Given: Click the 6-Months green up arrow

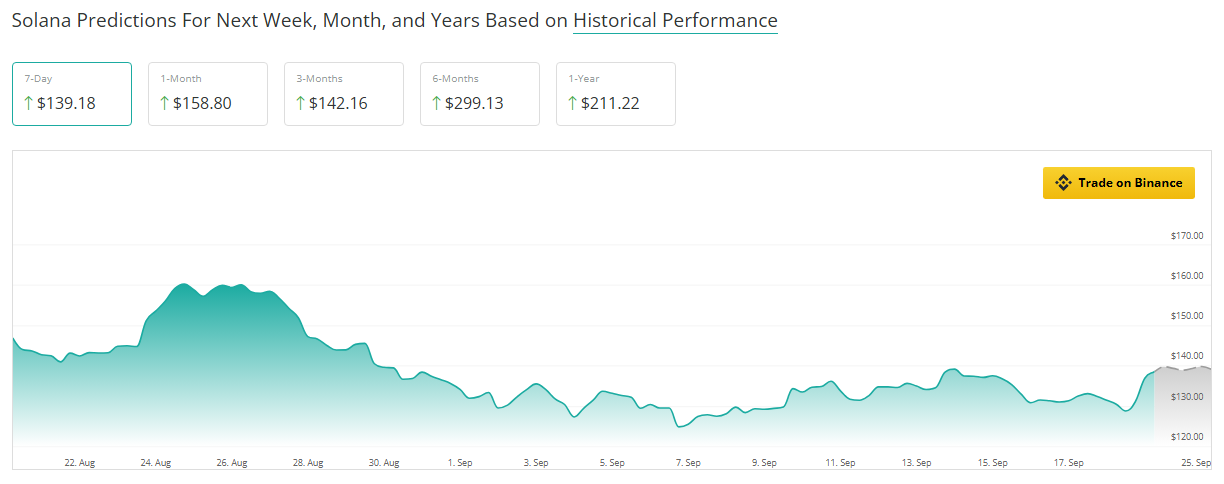Looking at the screenshot, I should pyautogui.click(x=436, y=103).
